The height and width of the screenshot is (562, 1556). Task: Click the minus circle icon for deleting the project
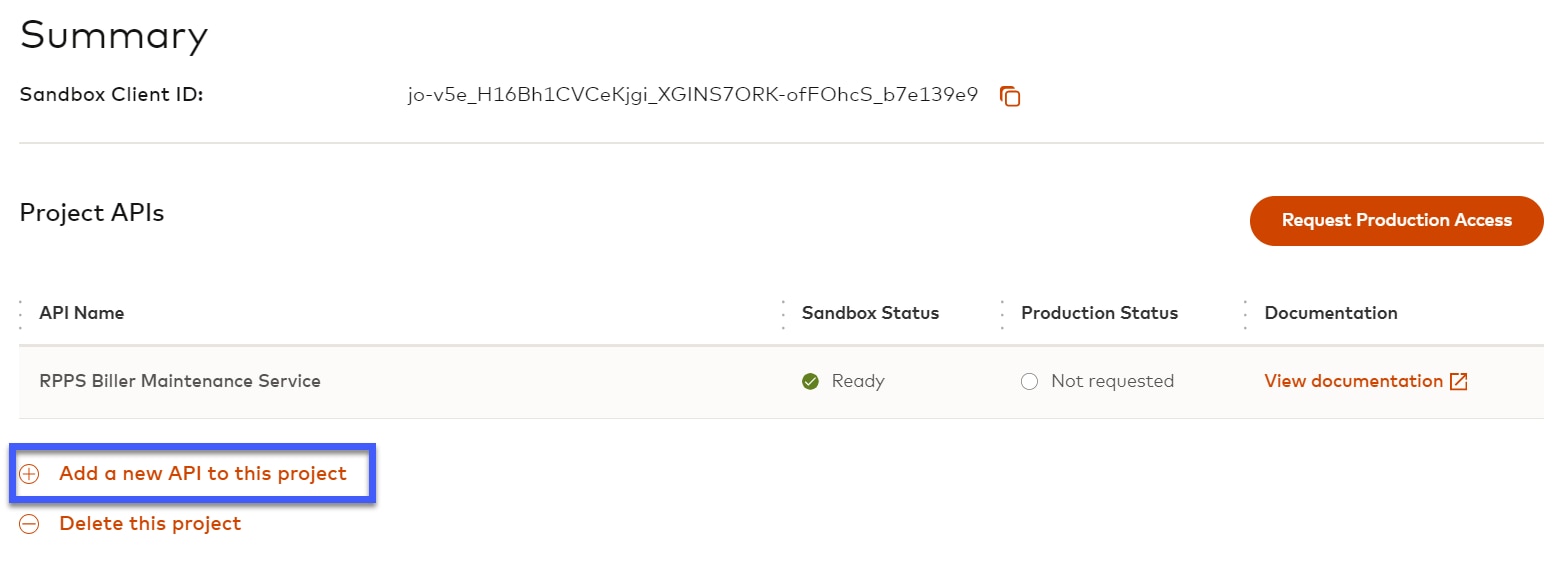30,524
